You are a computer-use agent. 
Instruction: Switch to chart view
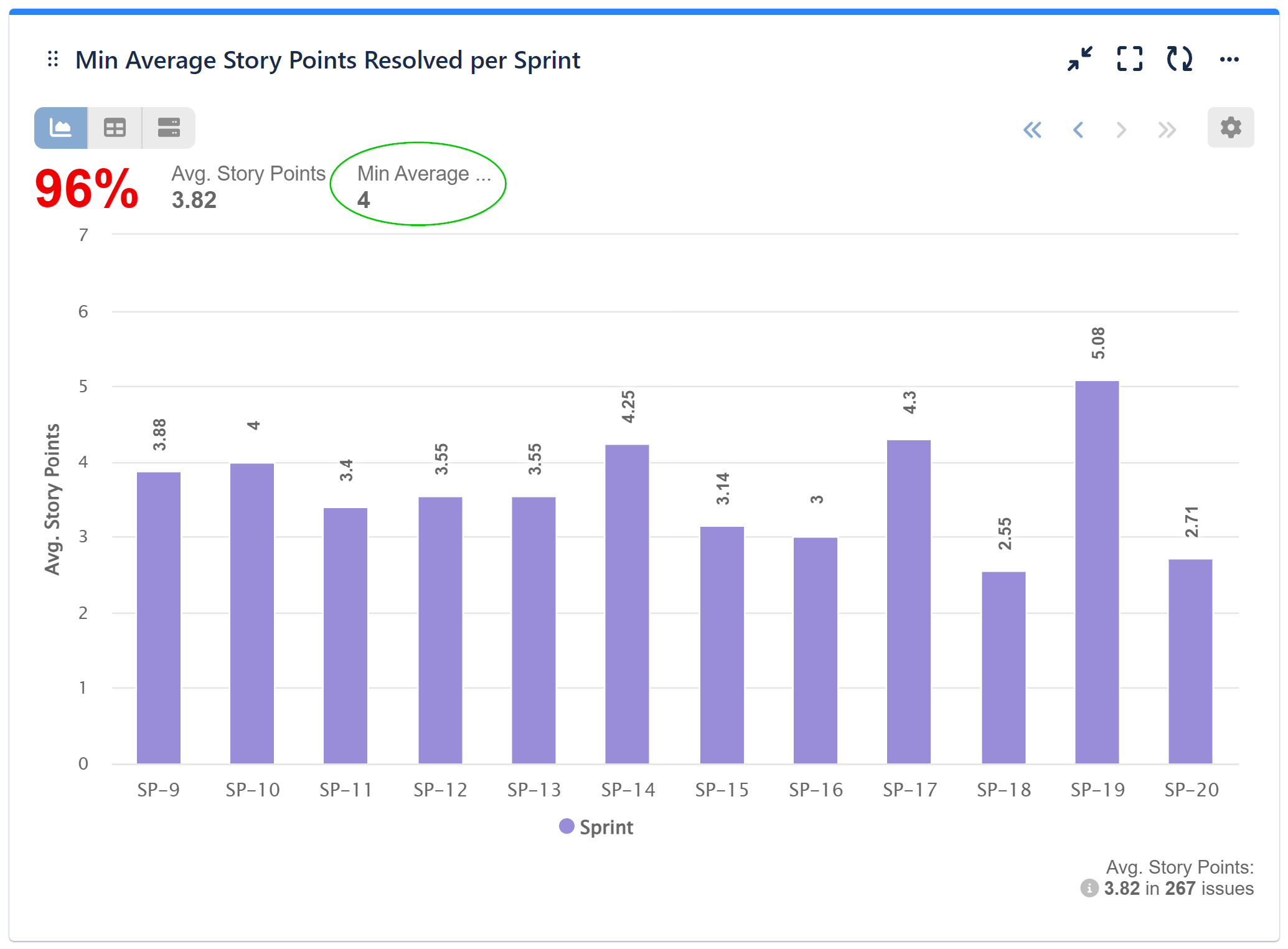point(61,128)
